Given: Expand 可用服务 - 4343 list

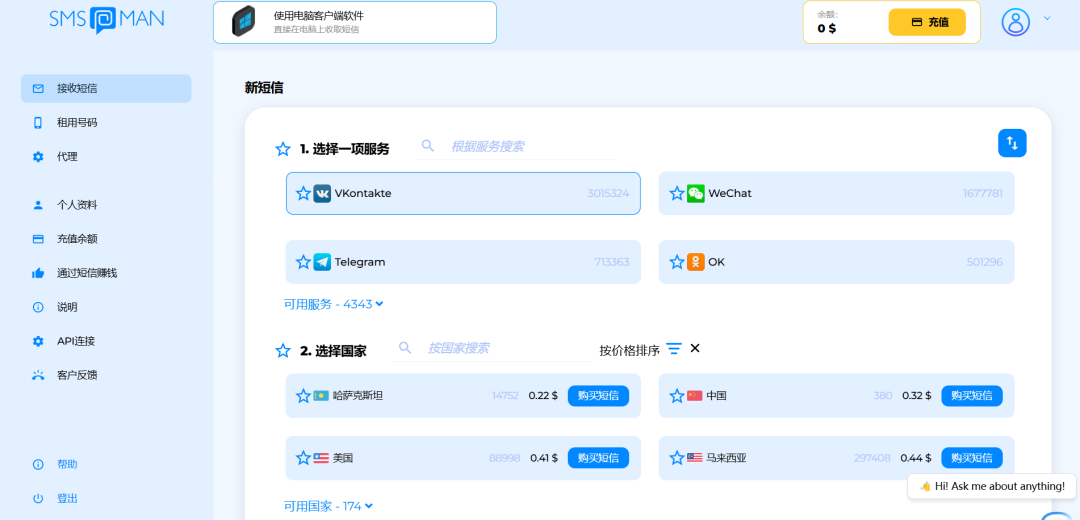Looking at the screenshot, I should [x=333, y=304].
